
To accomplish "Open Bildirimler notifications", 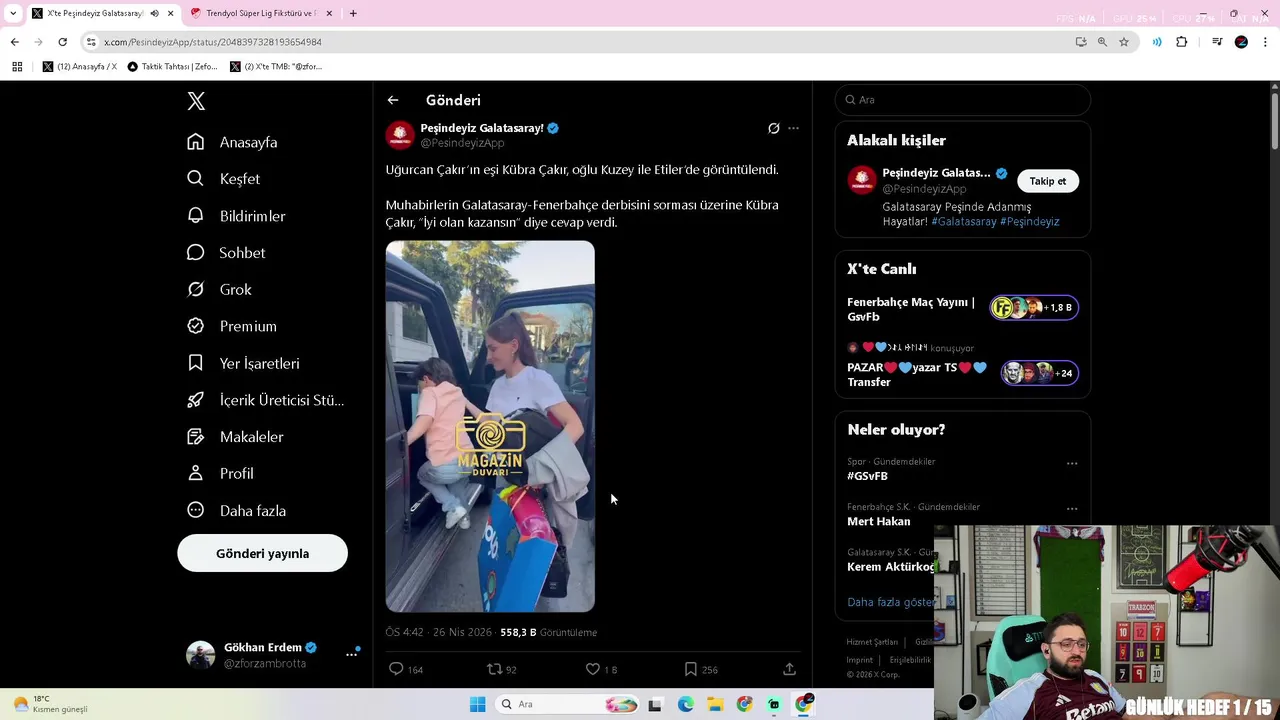I will (236, 216).
